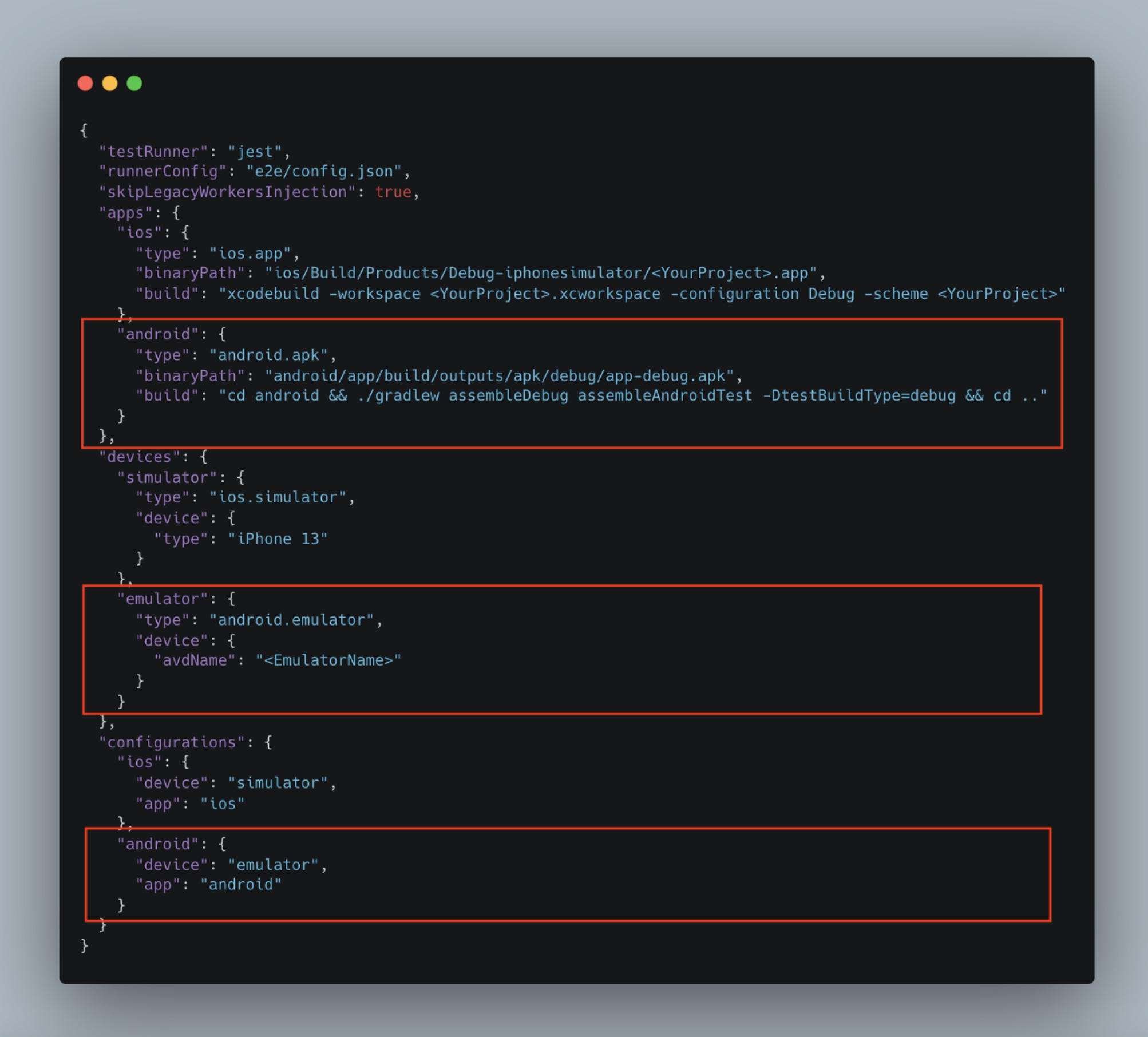Select the "device": "simulator" line
The image size is (1148, 1037).
point(236,783)
